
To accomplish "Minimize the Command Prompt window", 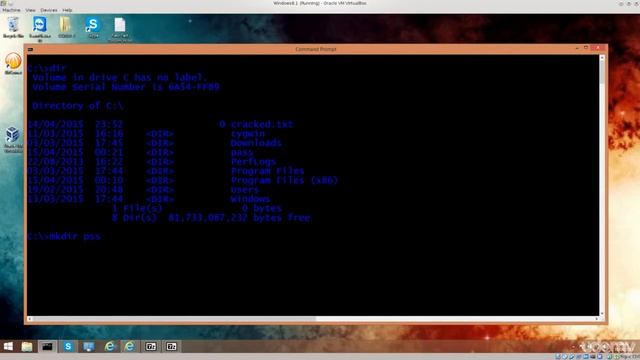I will 577,48.
